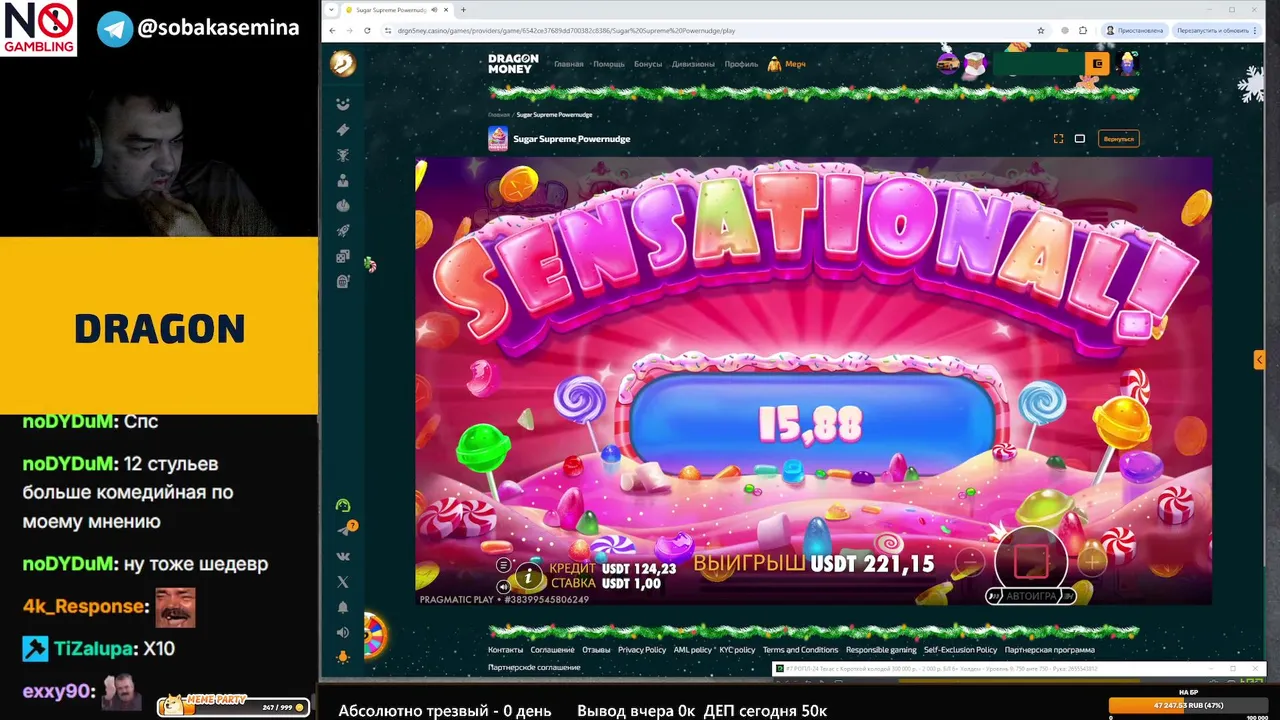Image resolution: width=1280 pixels, height=720 pixels.
Task: Increase bet with the plus button
Action: (x=1092, y=562)
